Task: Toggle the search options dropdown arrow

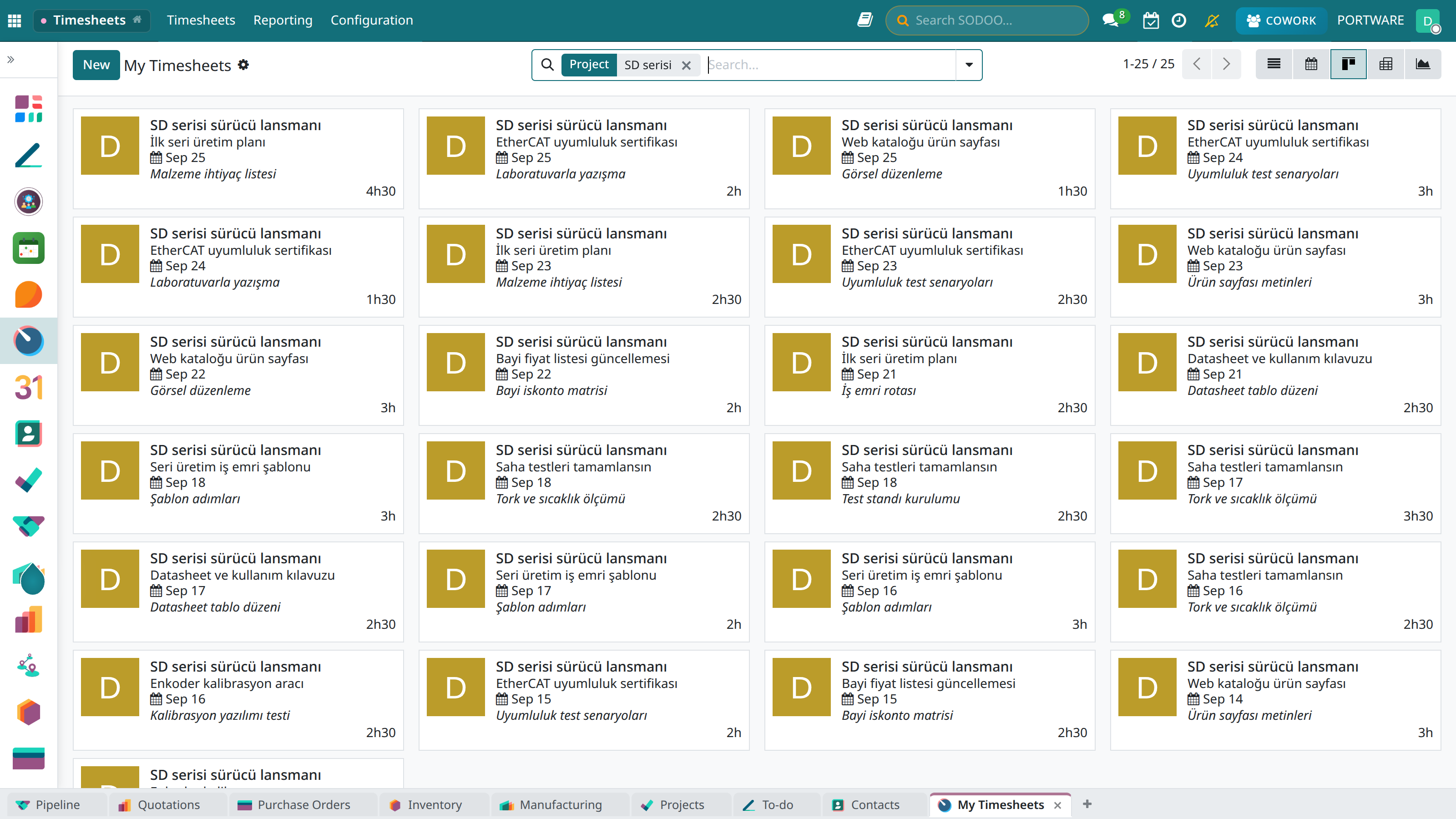Action: click(969, 65)
